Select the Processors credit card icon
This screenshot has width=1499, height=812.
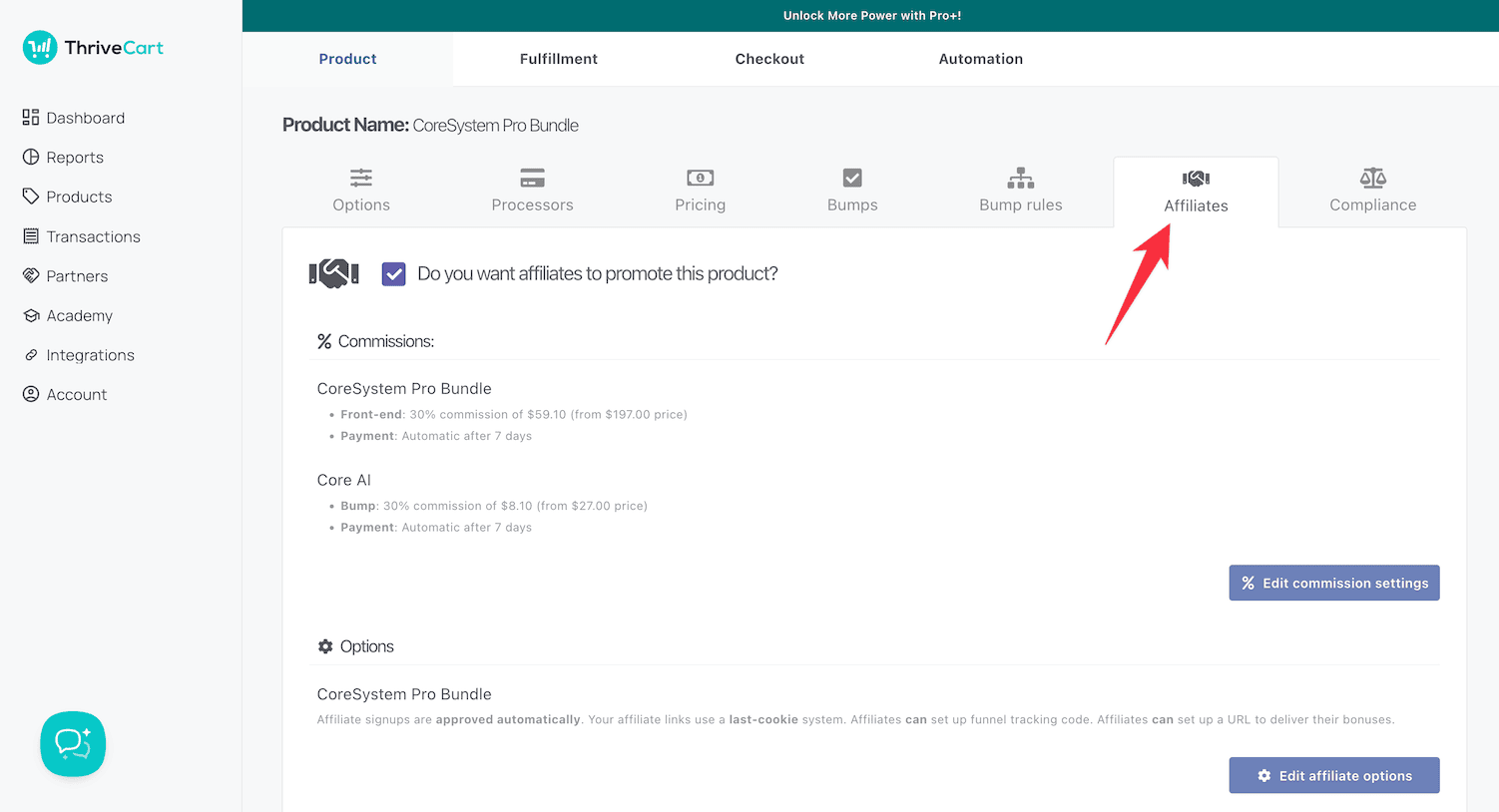[x=532, y=178]
